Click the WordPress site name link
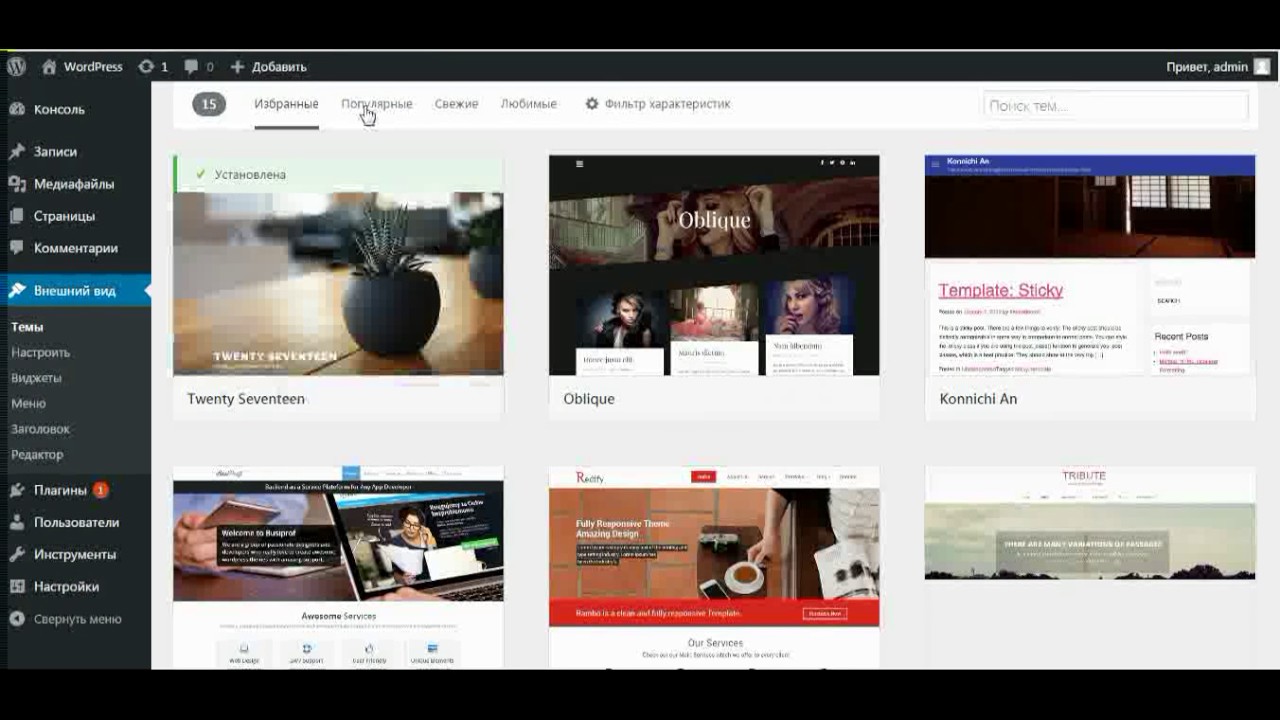 point(93,67)
